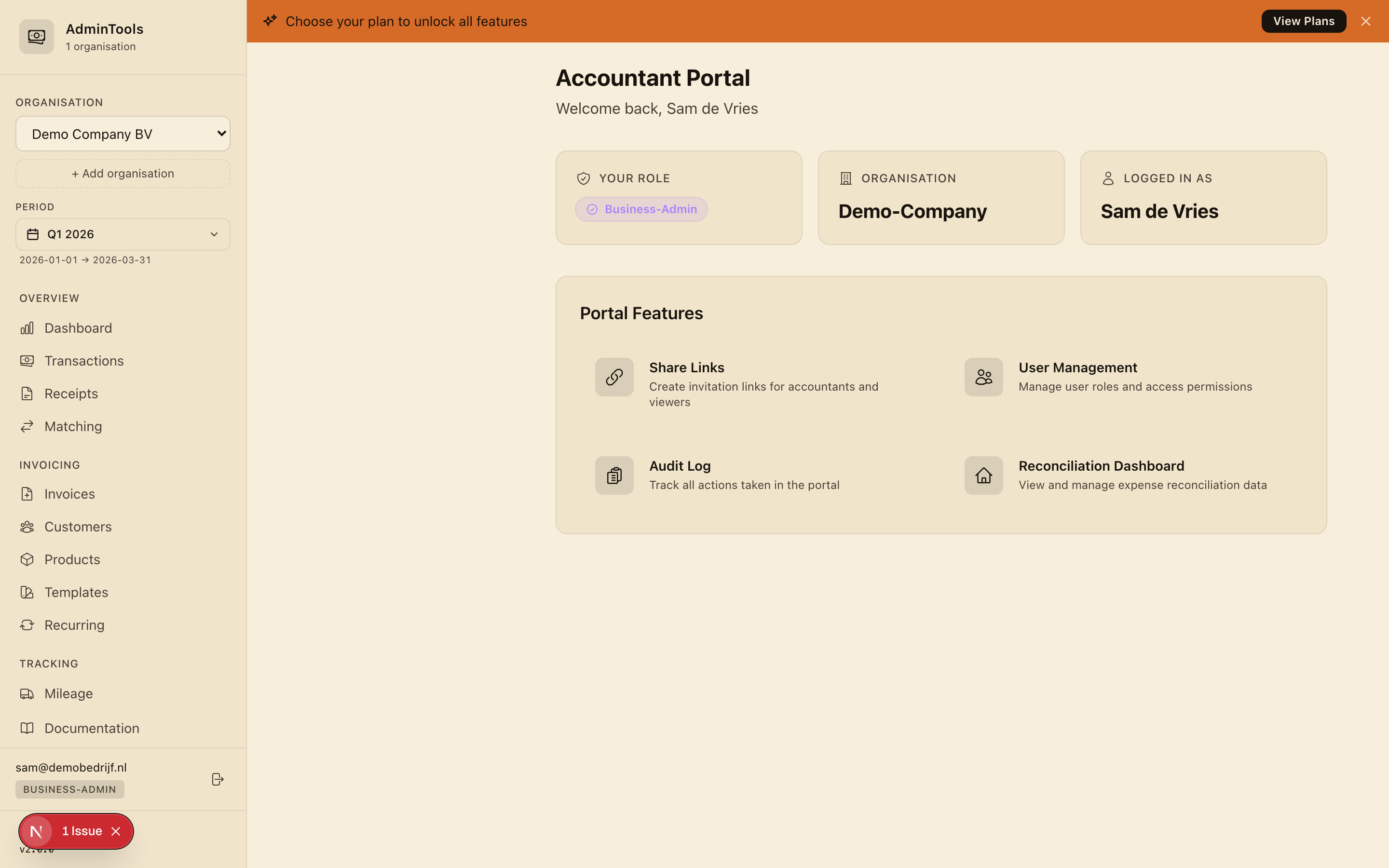This screenshot has height=868, width=1389.
Task: Click the Templates swatch icon
Action: coord(27,592)
